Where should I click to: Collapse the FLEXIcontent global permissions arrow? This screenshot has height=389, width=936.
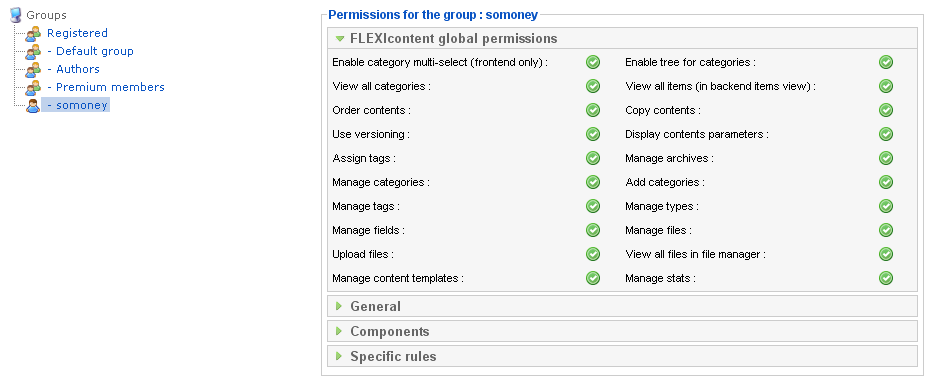coord(340,39)
